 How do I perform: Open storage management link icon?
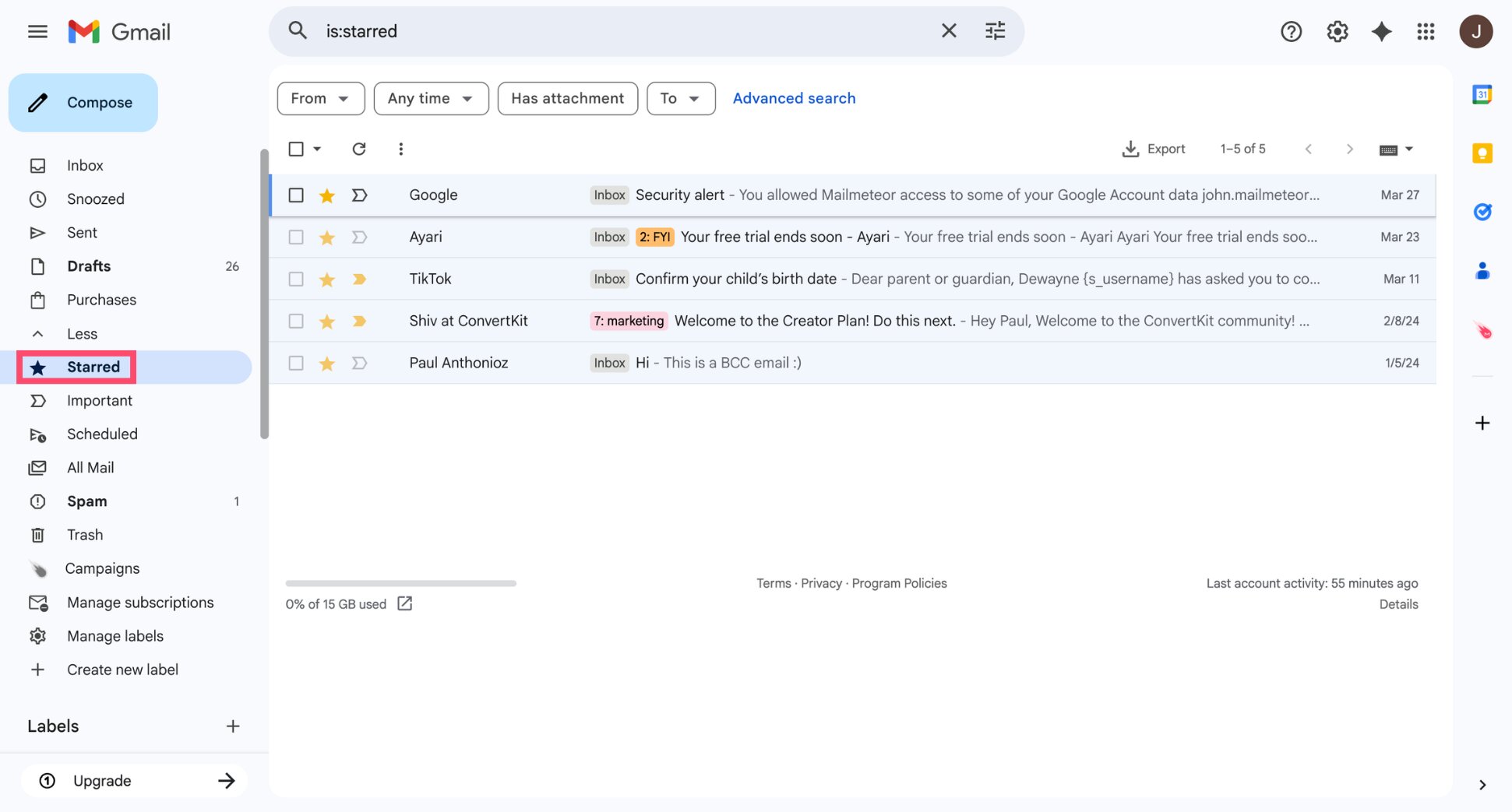[x=405, y=604]
